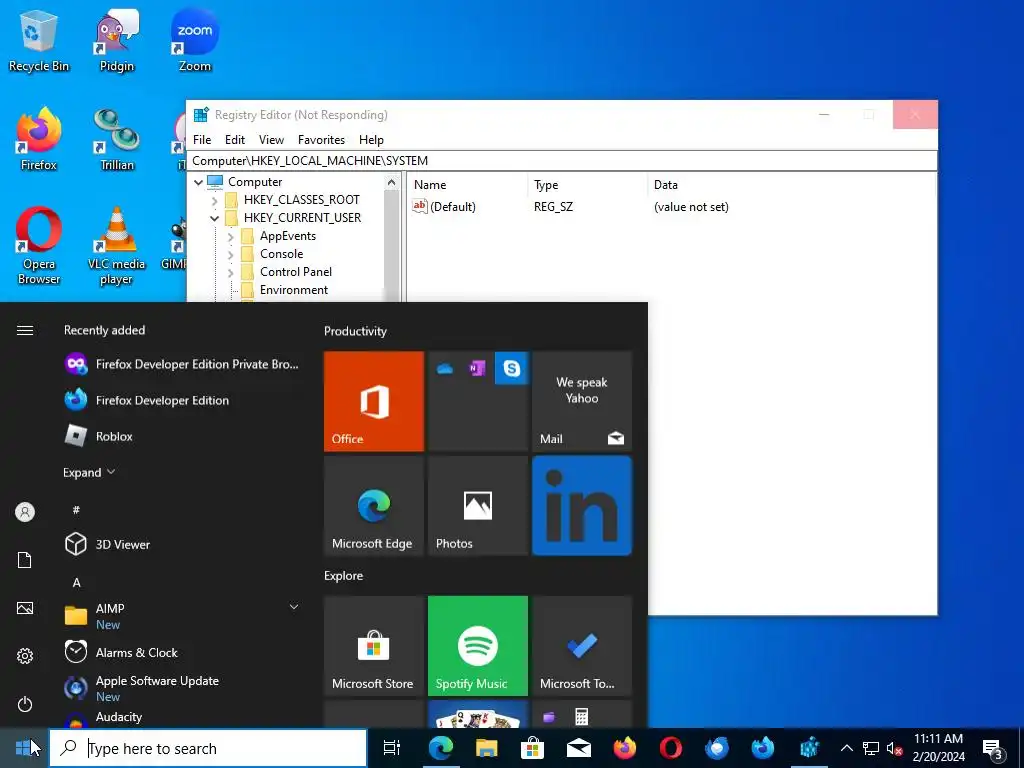The height and width of the screenshot is (768, 1024).
Task: Launch Firefox desktop shortcut
Action: tap(39, 140)
